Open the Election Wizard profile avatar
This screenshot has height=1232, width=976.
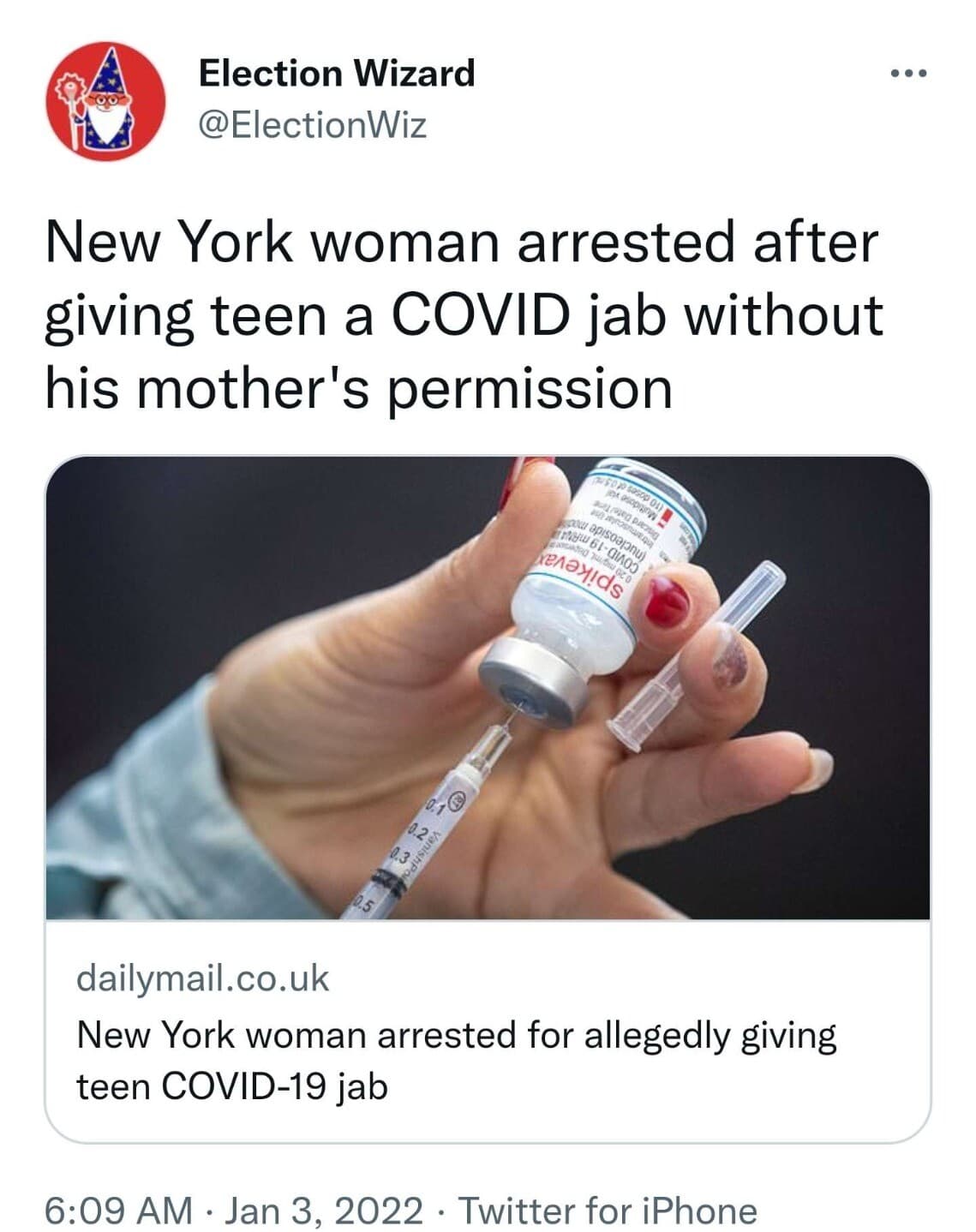coord(107,103)
